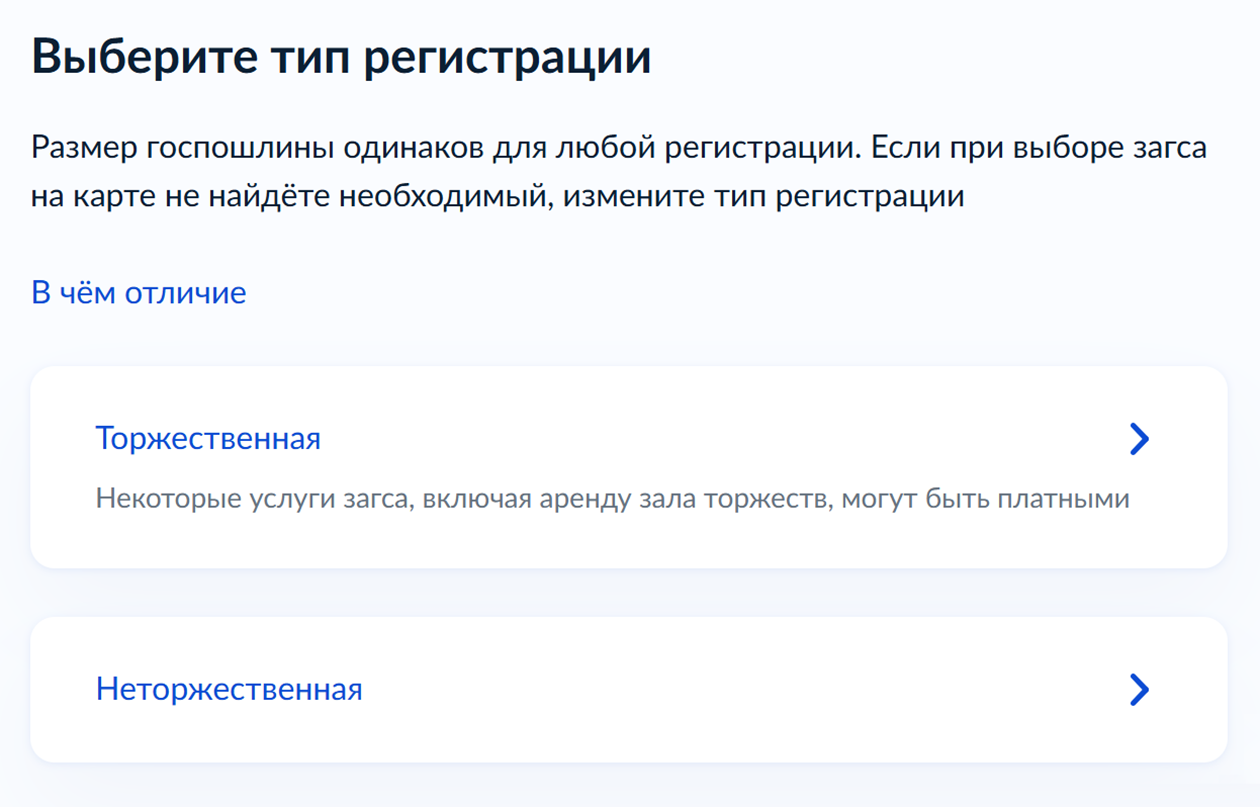Proceed with the non-ceremonial registration card
The width and height of the screenshot is (1260, 807).
click(x=630, y=688)
